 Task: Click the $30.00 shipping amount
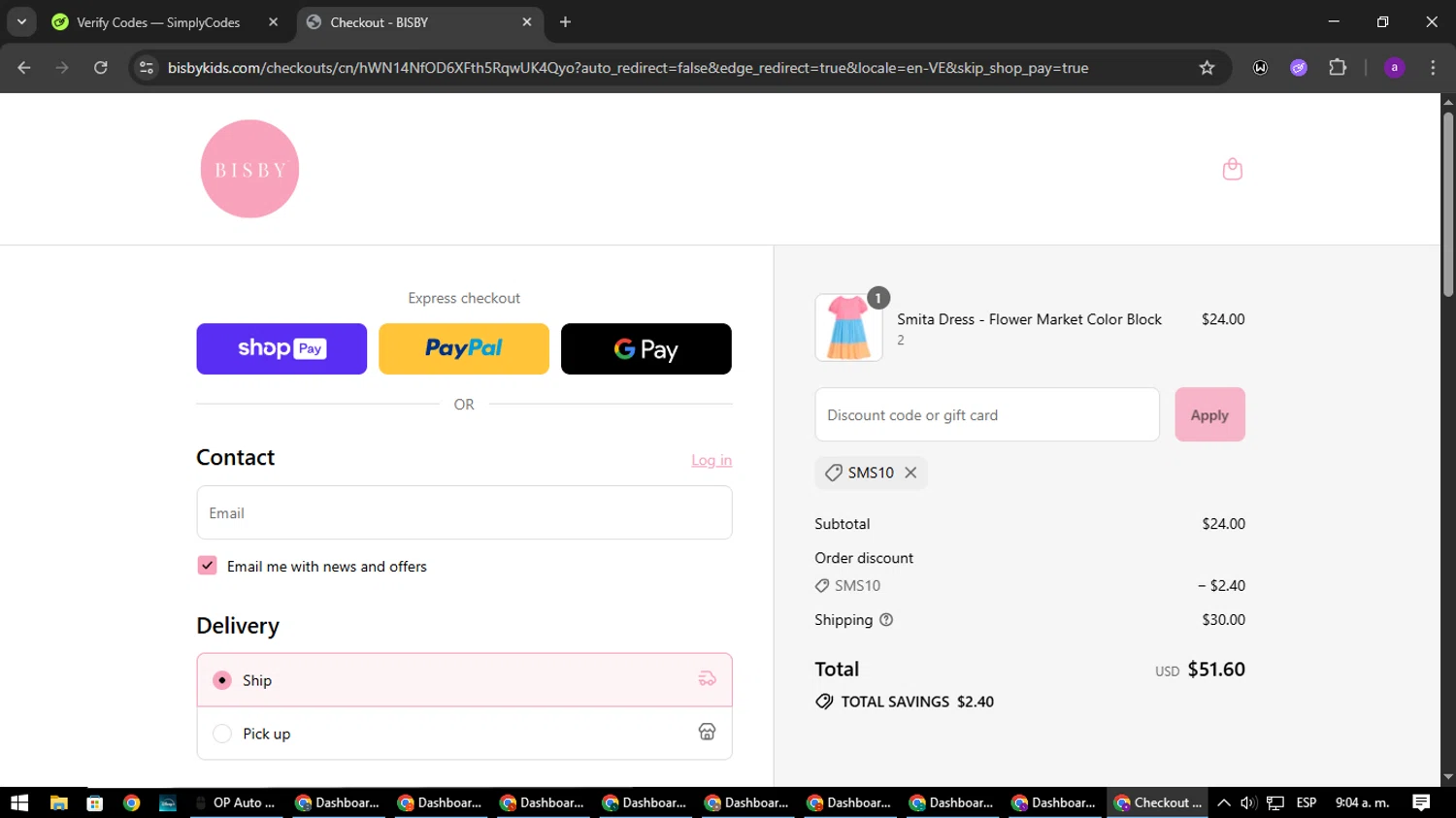tap(1223, 619)
